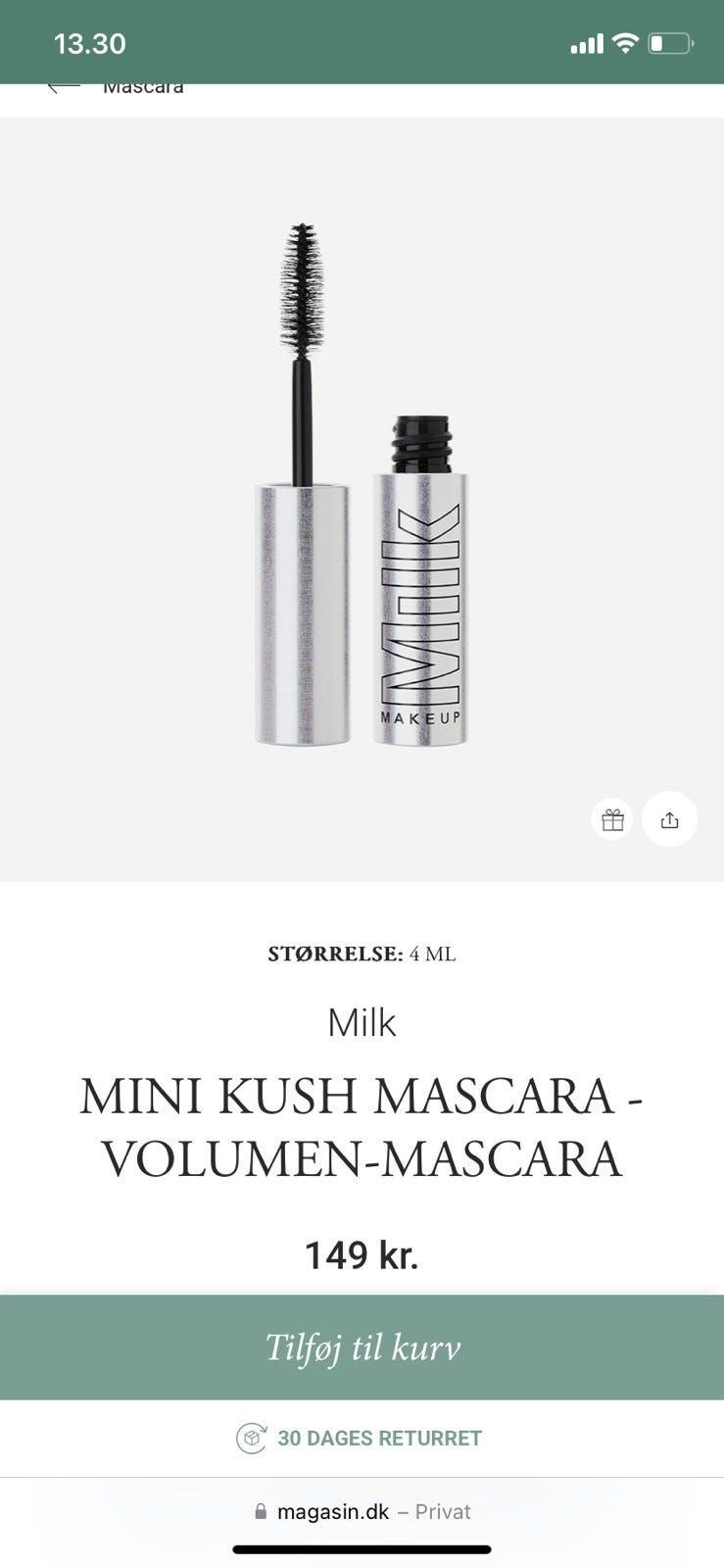724x1568 pixels.
Task: Open the Mascara breadcrumb link
Action: point(143,88)
